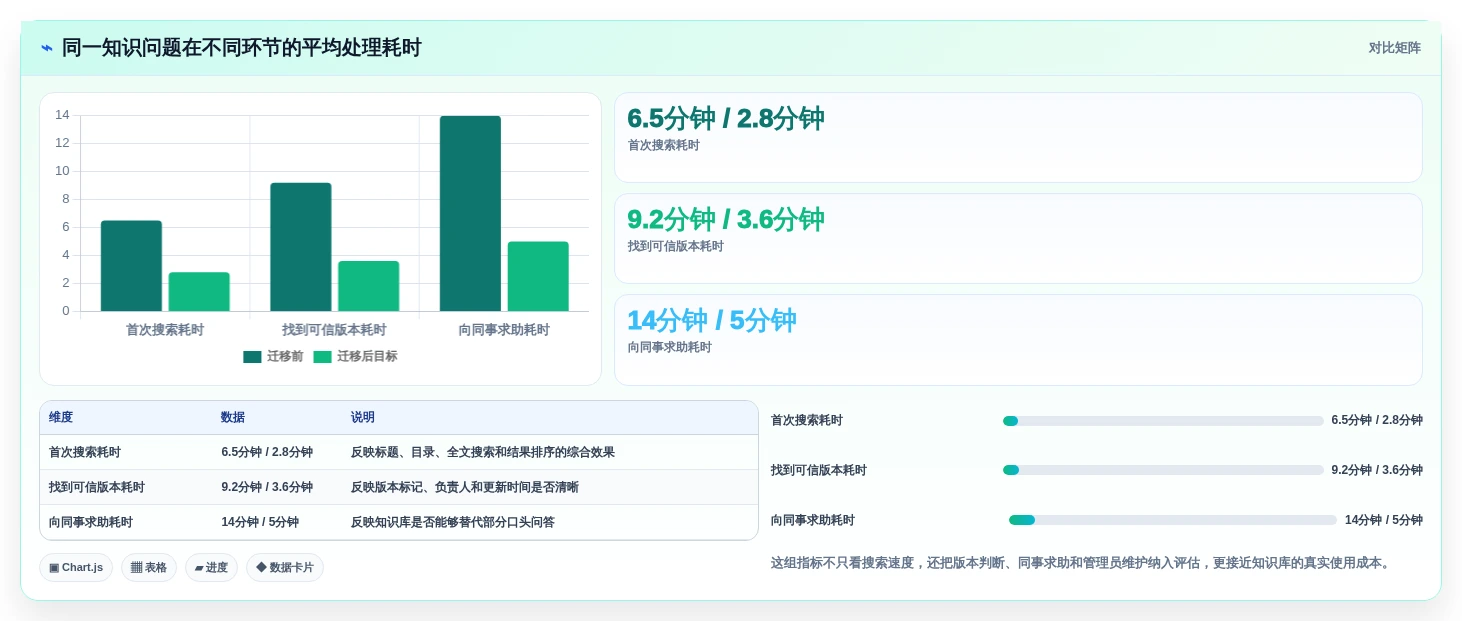The width and height of the screenshot is (1462, 621).
Task: Click the 迁移前 bar for 找到可信版本耗时
Action: [300, 247]
